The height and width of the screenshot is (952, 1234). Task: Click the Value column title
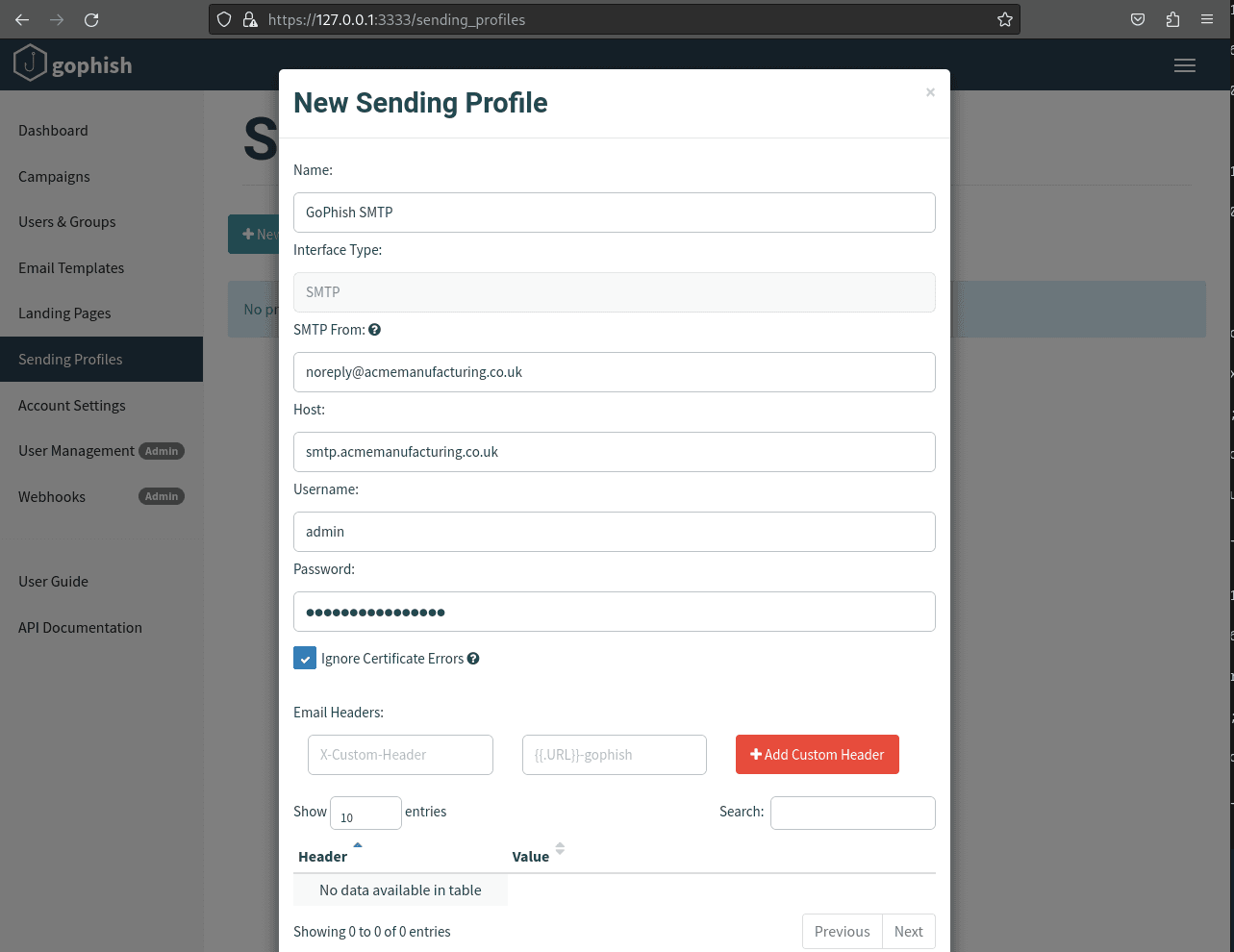click(531, 857)
